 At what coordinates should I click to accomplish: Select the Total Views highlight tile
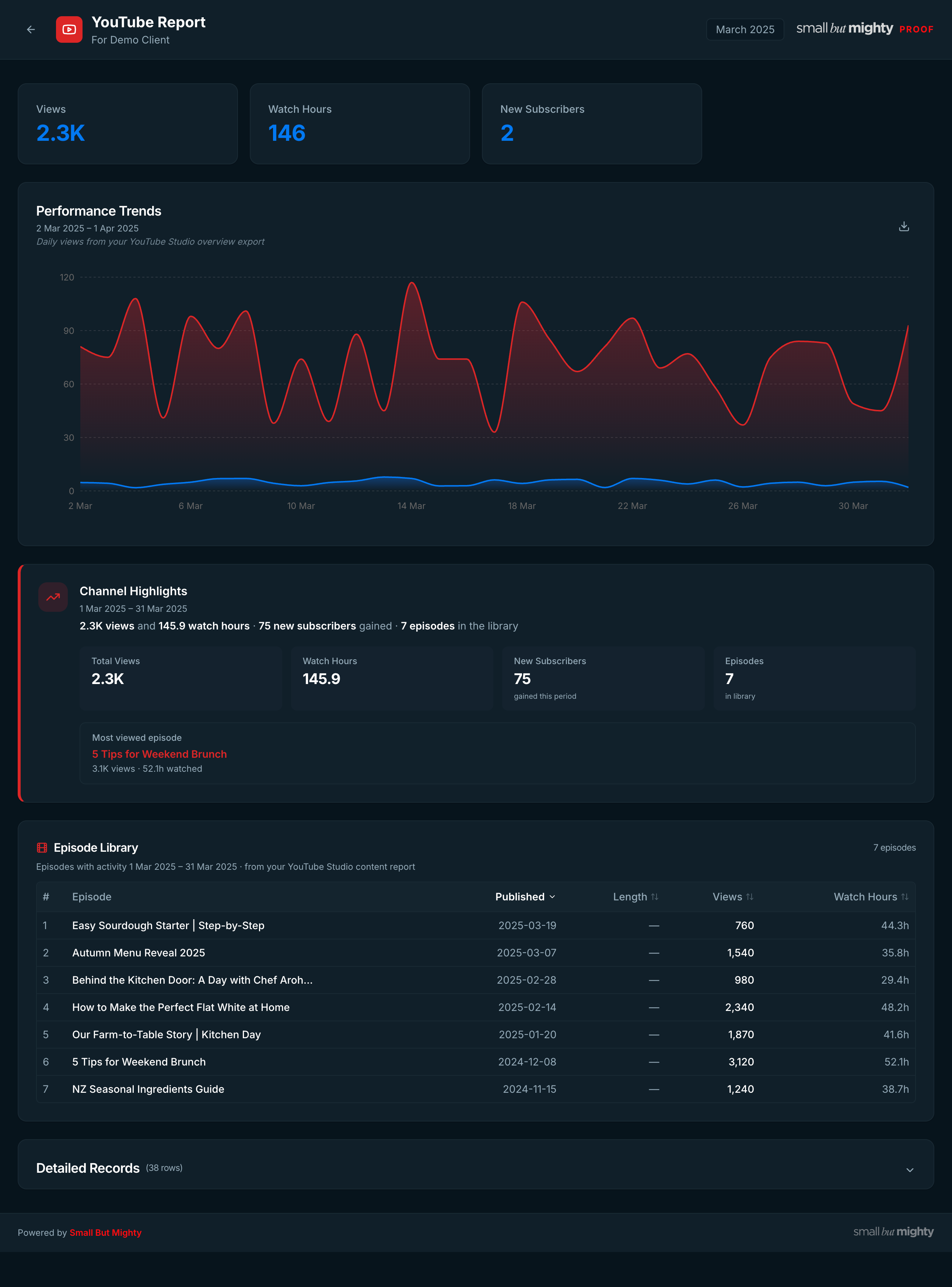pos(181,679)
